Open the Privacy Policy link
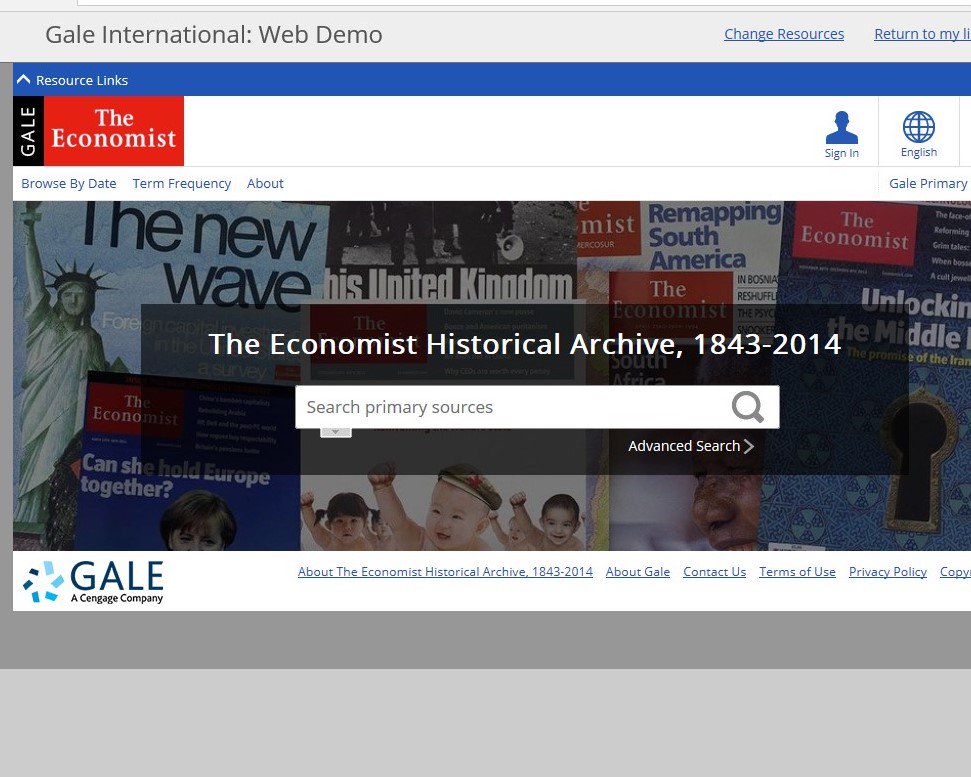The height and width of the screenshot is (777, 971). click(x=888, y=571)
